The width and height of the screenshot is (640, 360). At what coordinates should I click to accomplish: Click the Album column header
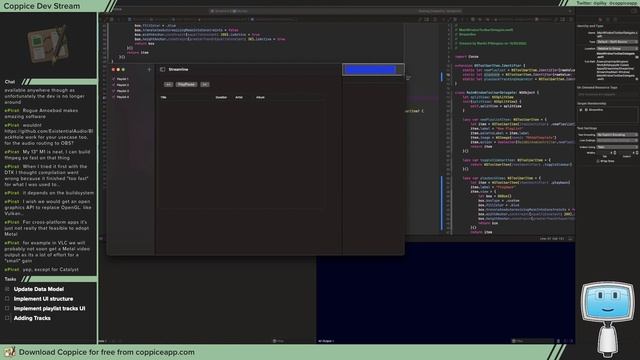(x=260, y=98)
